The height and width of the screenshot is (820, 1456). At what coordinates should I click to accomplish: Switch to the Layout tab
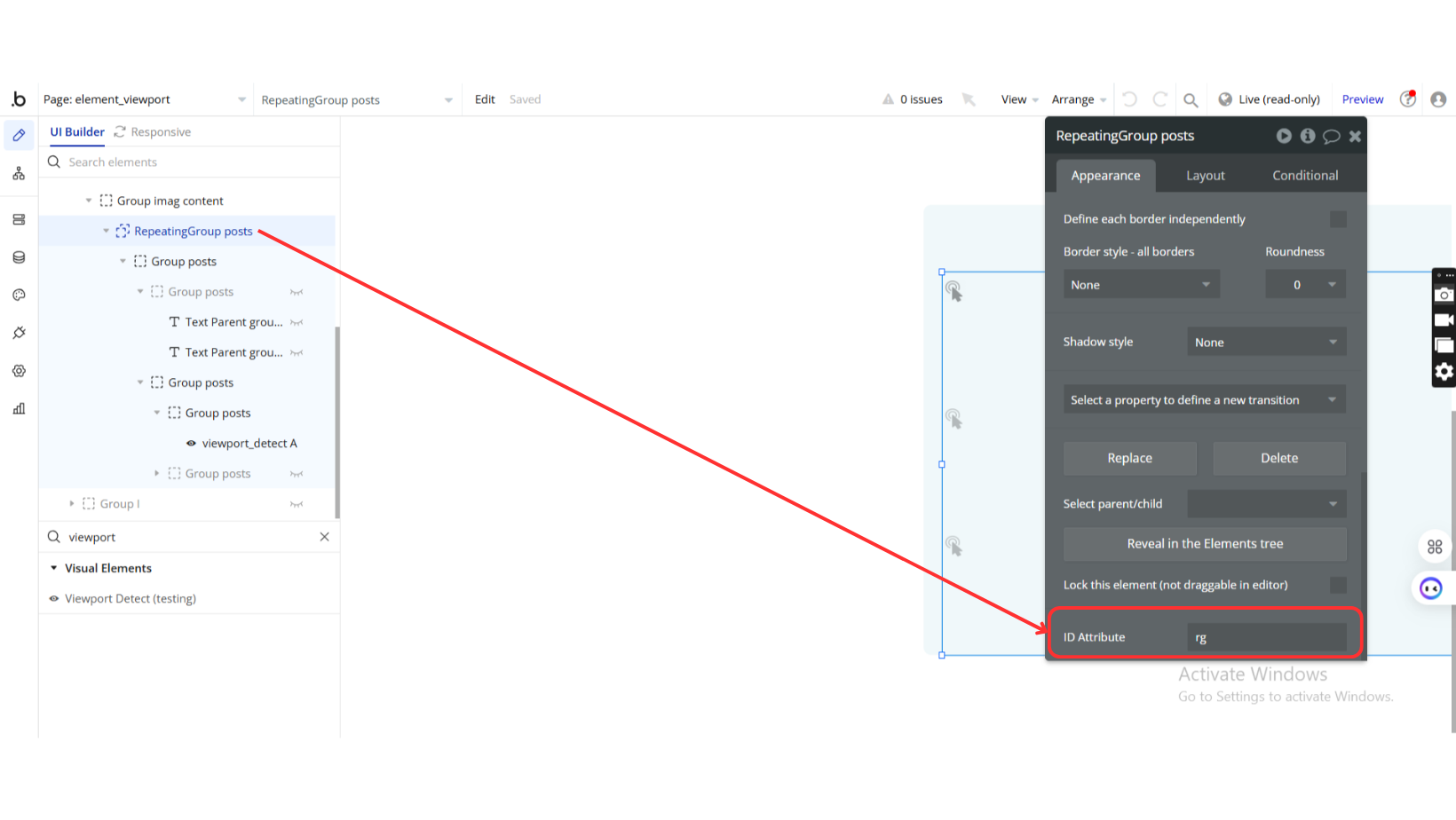click(x=1205, y=176)
